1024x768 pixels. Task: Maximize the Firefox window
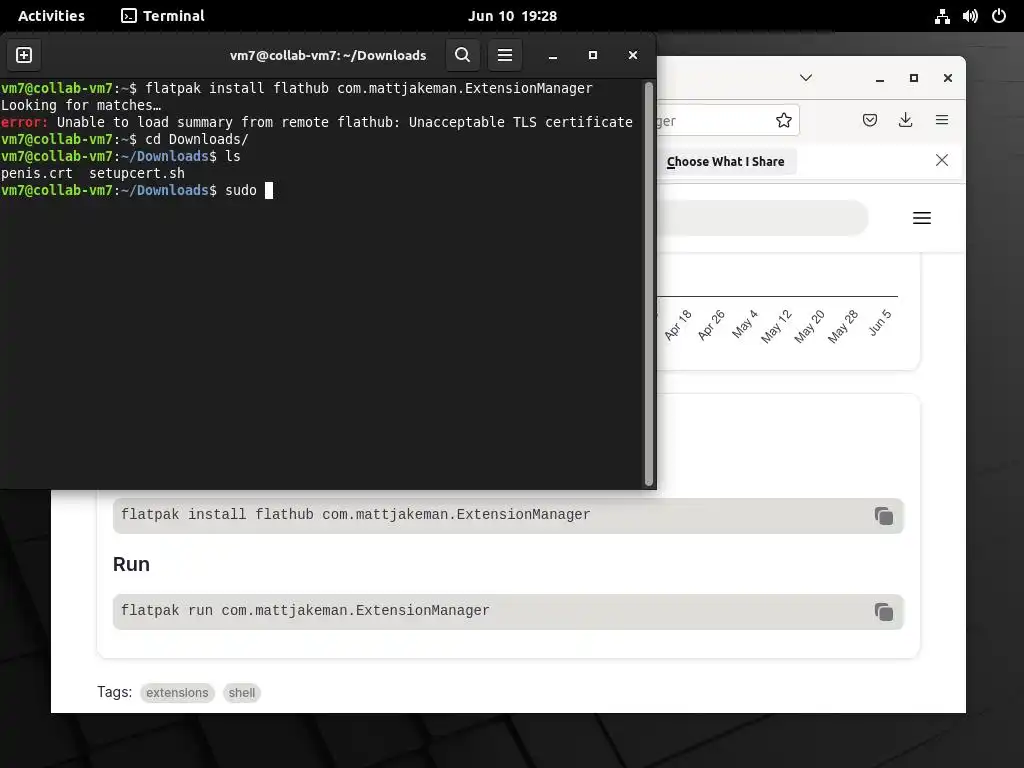914,78
